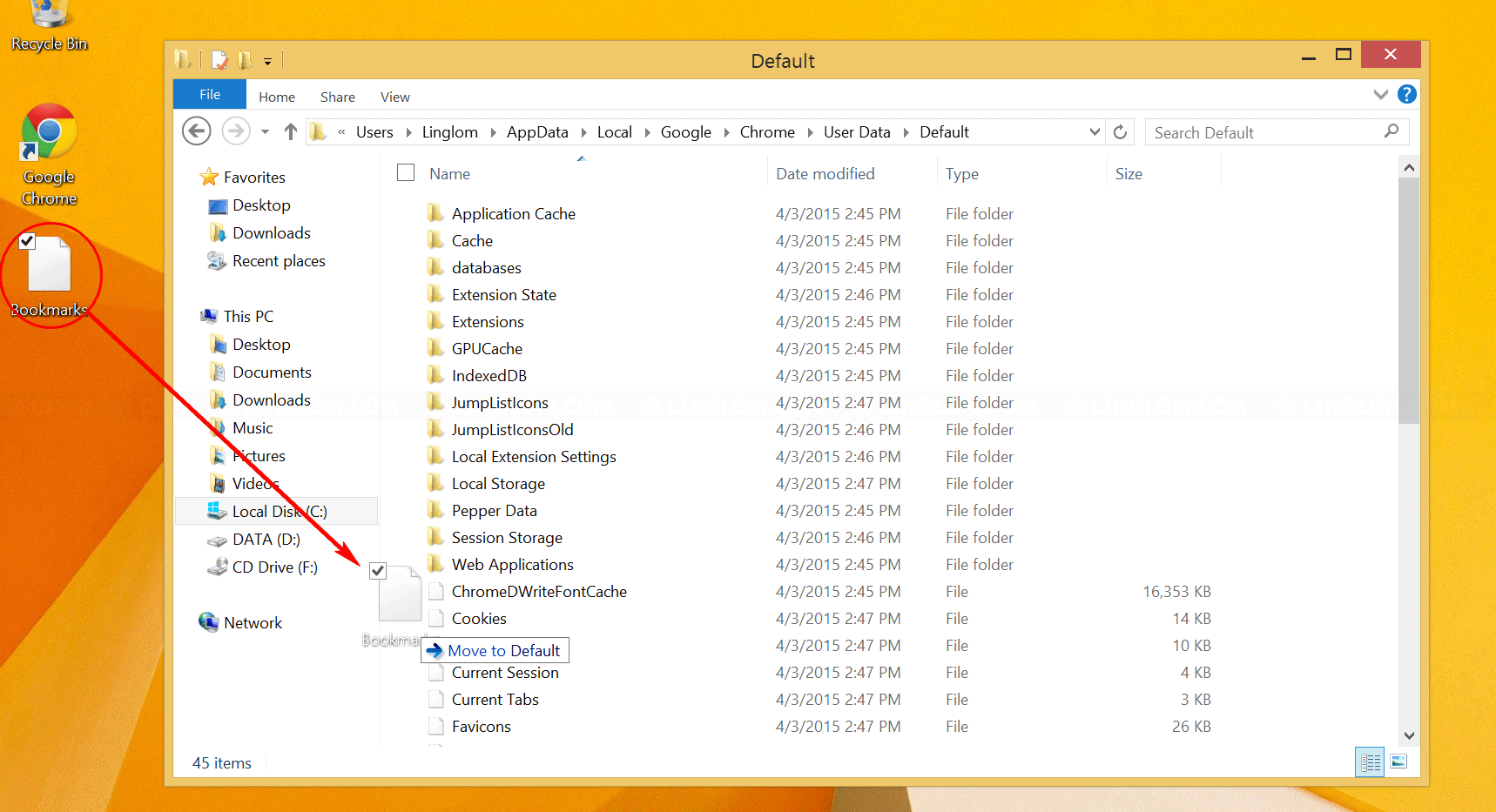Viewport: 1496px width, 812px height.
Task: Click the Forward navigation arrow
Action: [235, 131]
